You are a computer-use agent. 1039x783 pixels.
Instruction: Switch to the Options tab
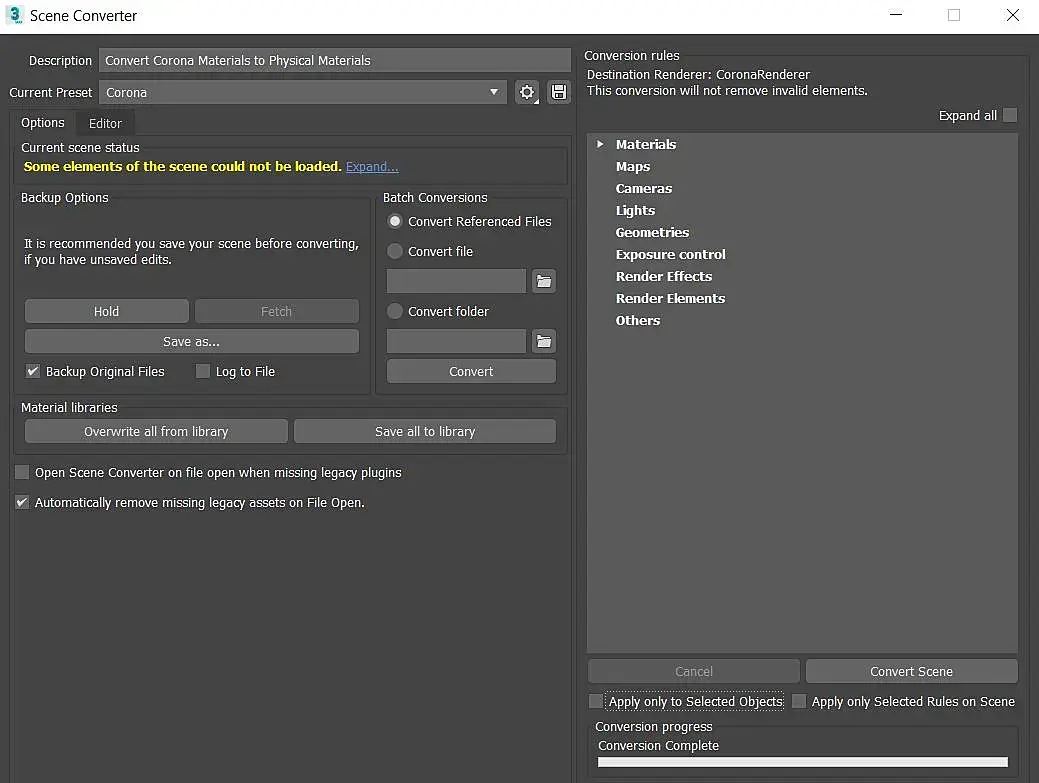(42, 123)
